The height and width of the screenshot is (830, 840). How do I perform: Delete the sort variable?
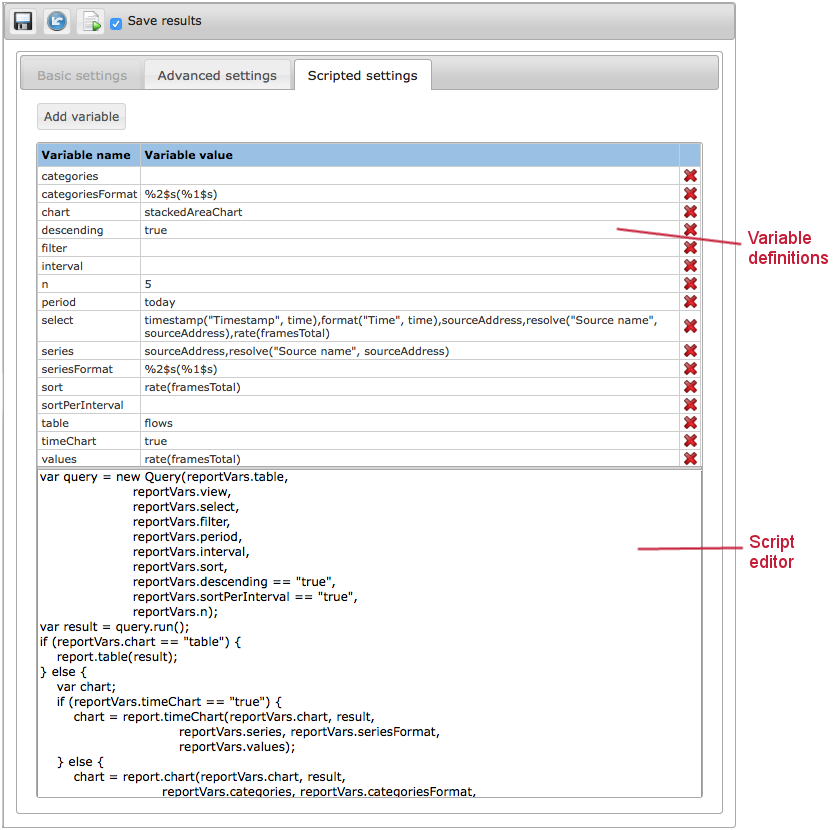point(691,386)
